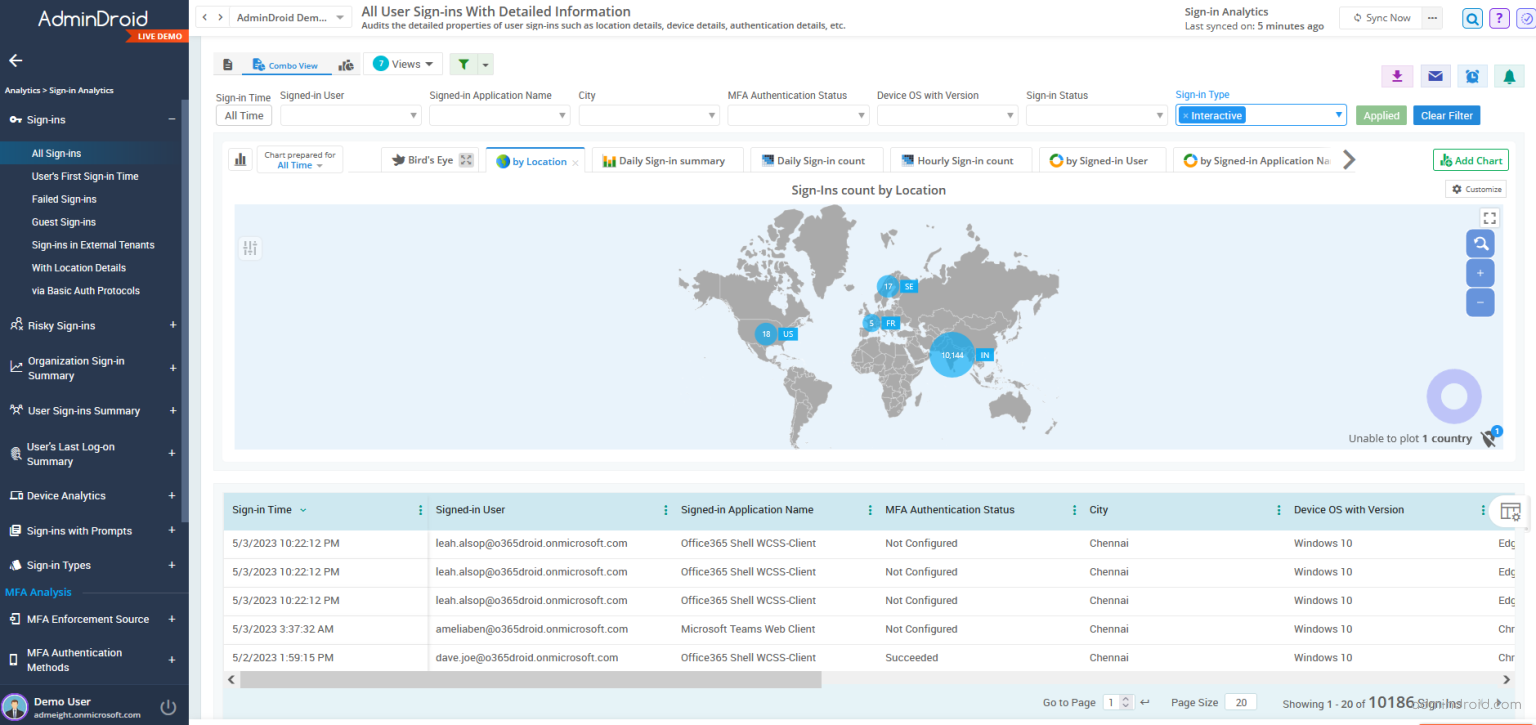
Task: Email this report via the envelope icon
Action: (1435, 76)
